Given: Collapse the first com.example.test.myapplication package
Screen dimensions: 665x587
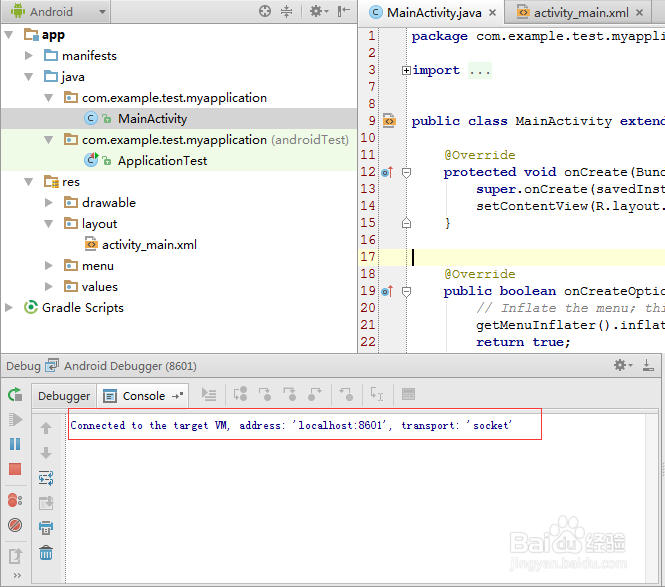Looking at the screenshot, I should pos(49,98).
